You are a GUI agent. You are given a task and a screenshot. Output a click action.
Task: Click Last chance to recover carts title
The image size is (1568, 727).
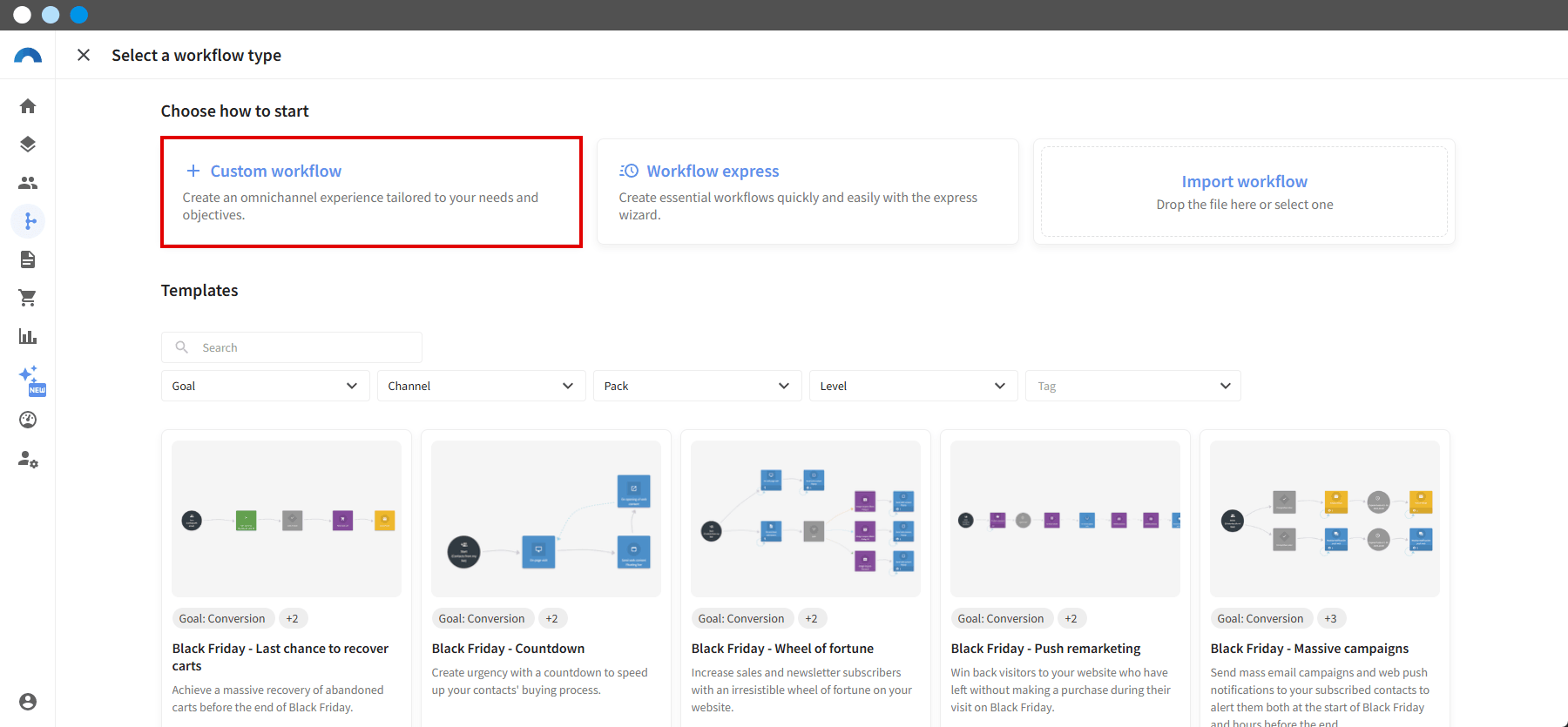click(280, 657)
